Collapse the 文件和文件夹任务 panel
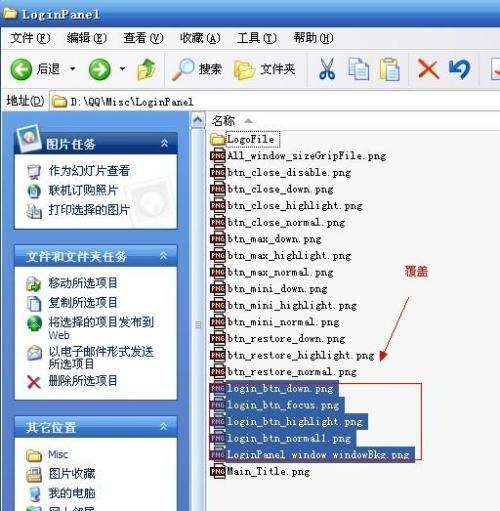 click(164, 256)
